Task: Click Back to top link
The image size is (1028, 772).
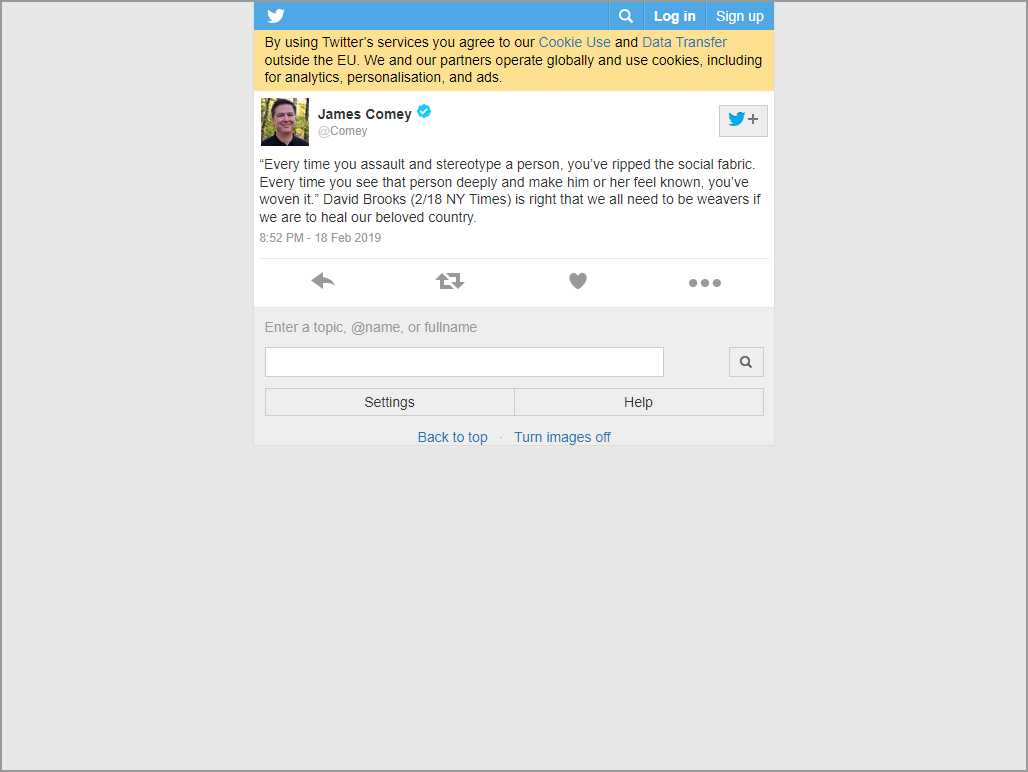Action: (452, 437)
